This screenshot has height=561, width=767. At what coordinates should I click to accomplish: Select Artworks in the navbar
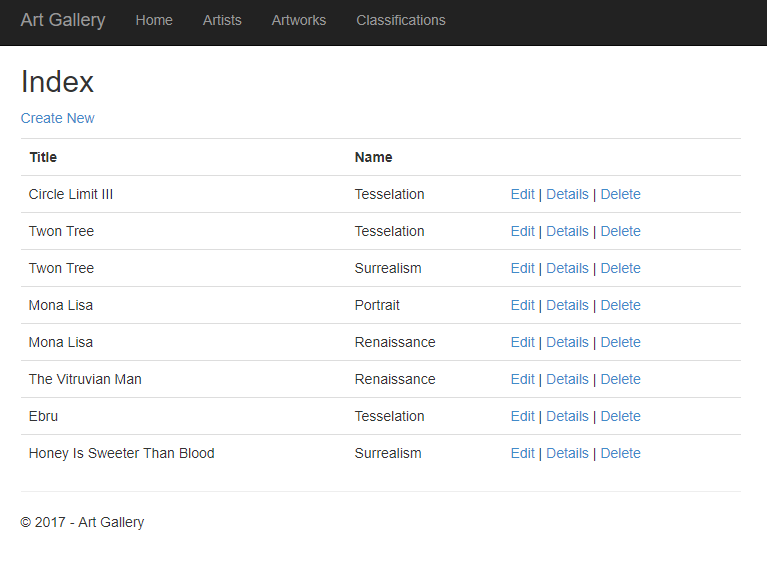(x=299, y=20)
